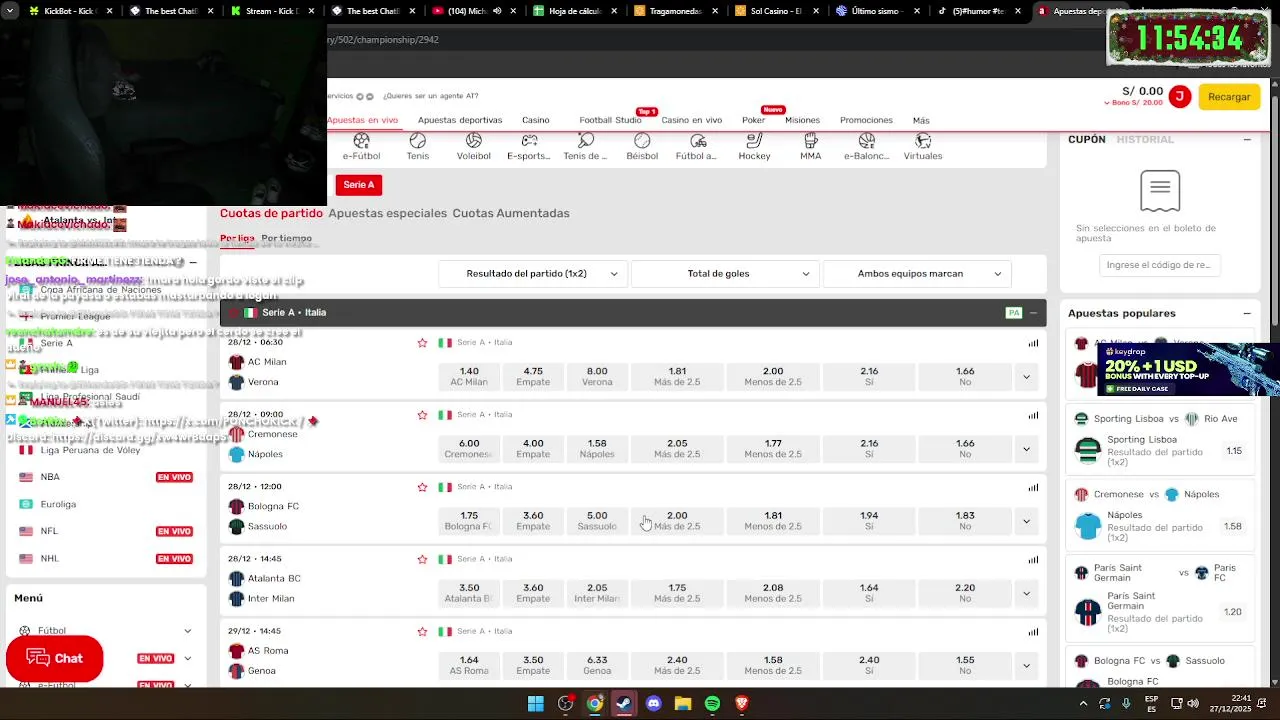Expand more markets for Atalanta BC vs Inter Milan
Viewport: 1280px width, 720px height.
(1026, 593)
